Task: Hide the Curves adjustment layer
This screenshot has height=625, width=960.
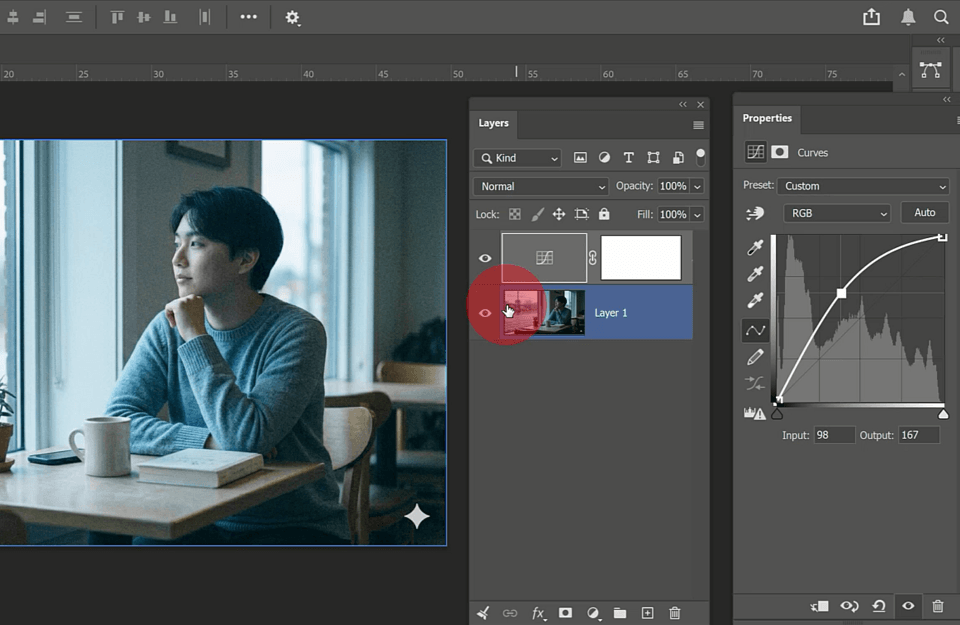Action: (485, 258)
